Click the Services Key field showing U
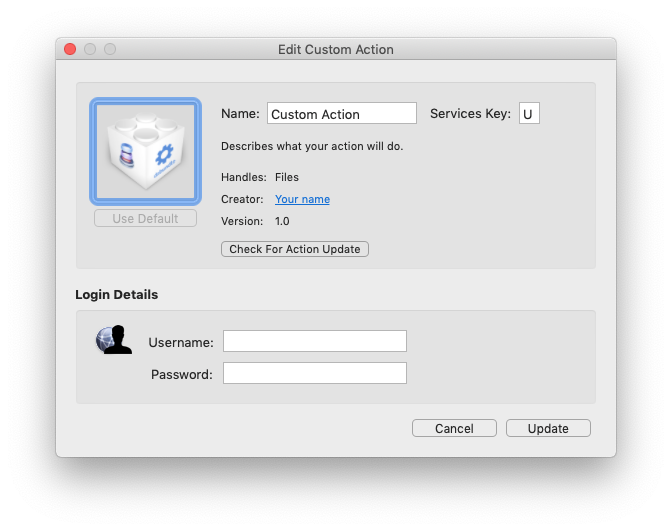 click(x=529, y=114)
